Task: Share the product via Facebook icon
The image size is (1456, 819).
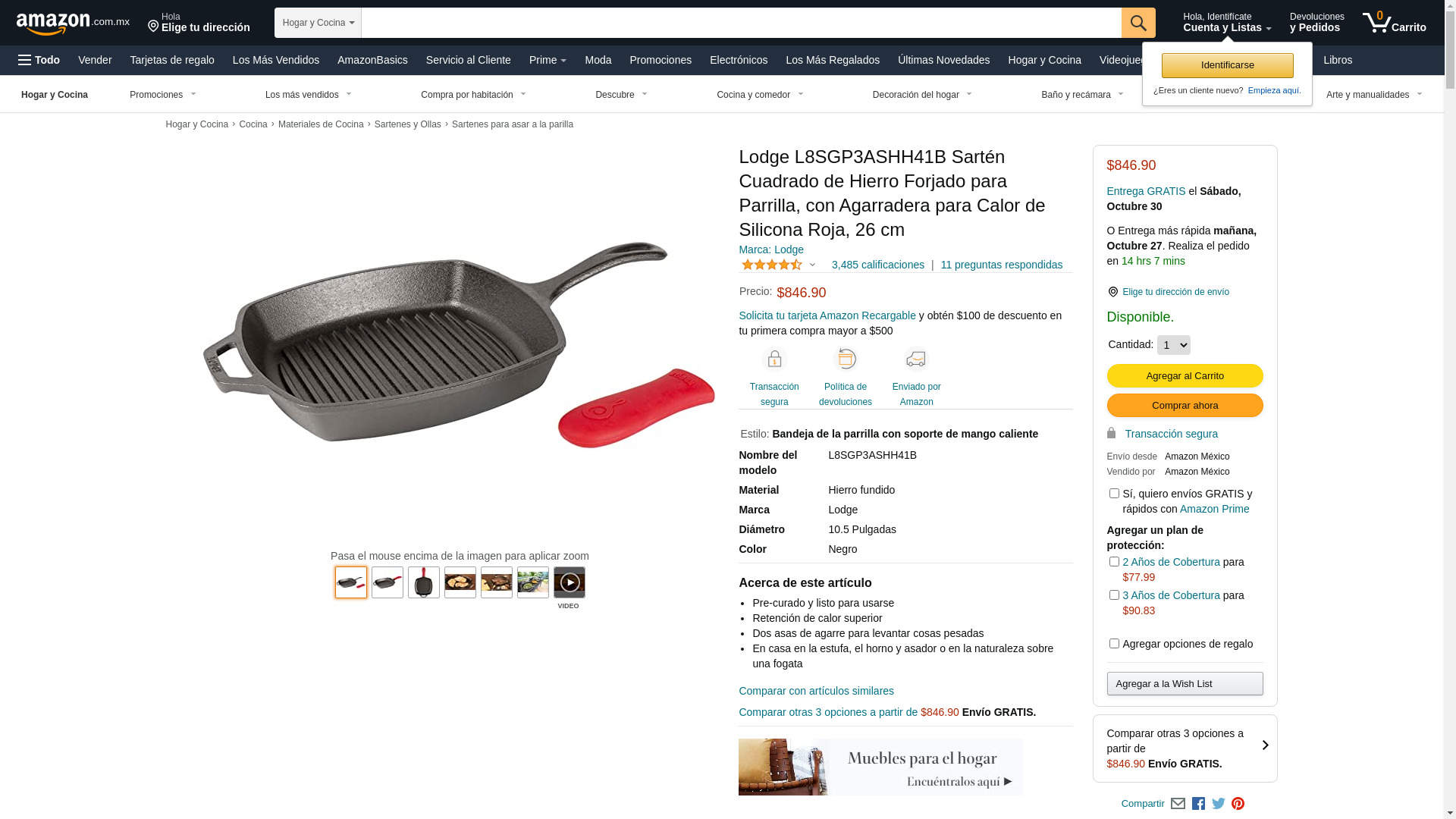Action: [1198, 804]
